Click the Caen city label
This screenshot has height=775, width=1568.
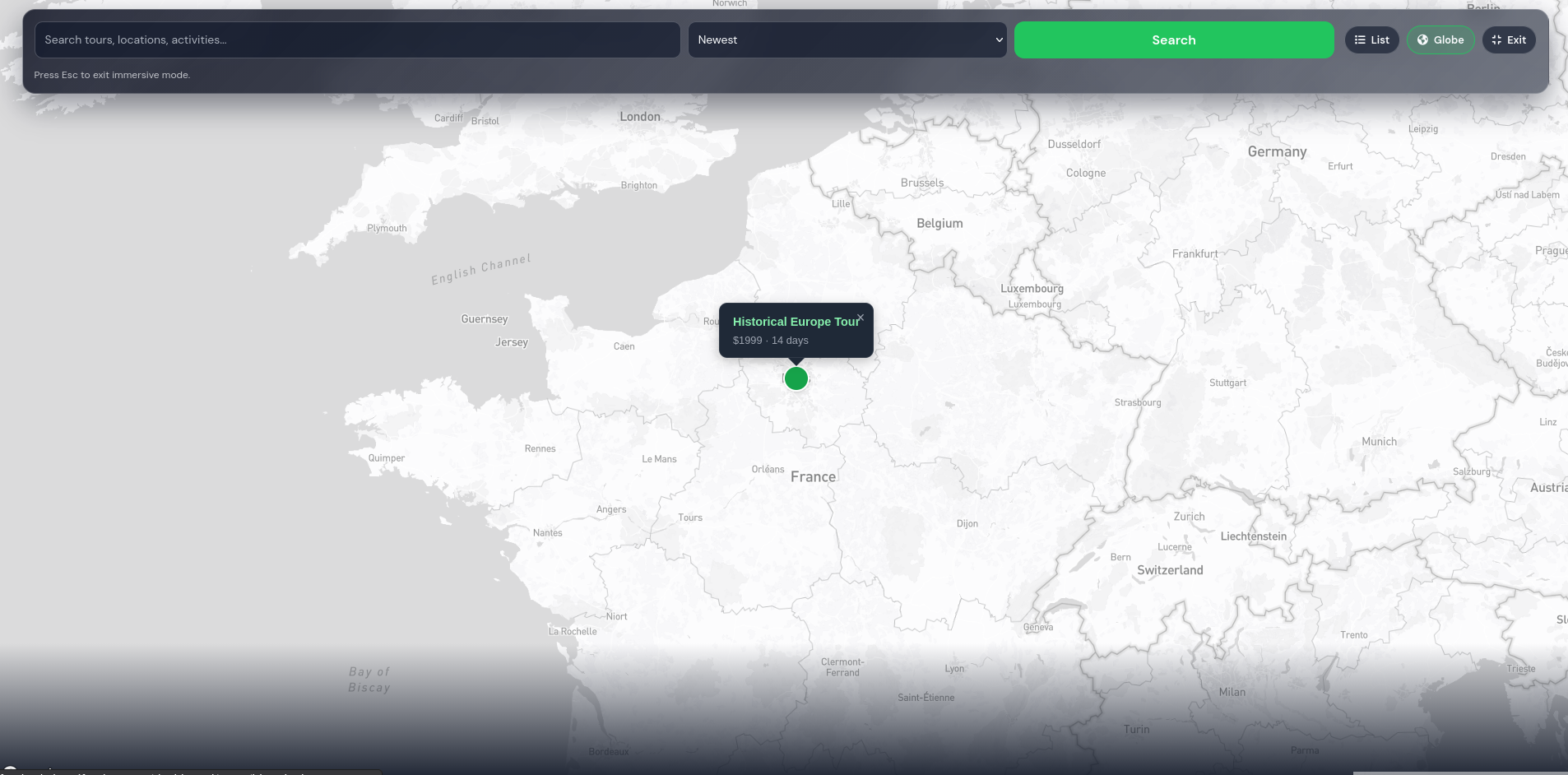[x=624, y=347]
